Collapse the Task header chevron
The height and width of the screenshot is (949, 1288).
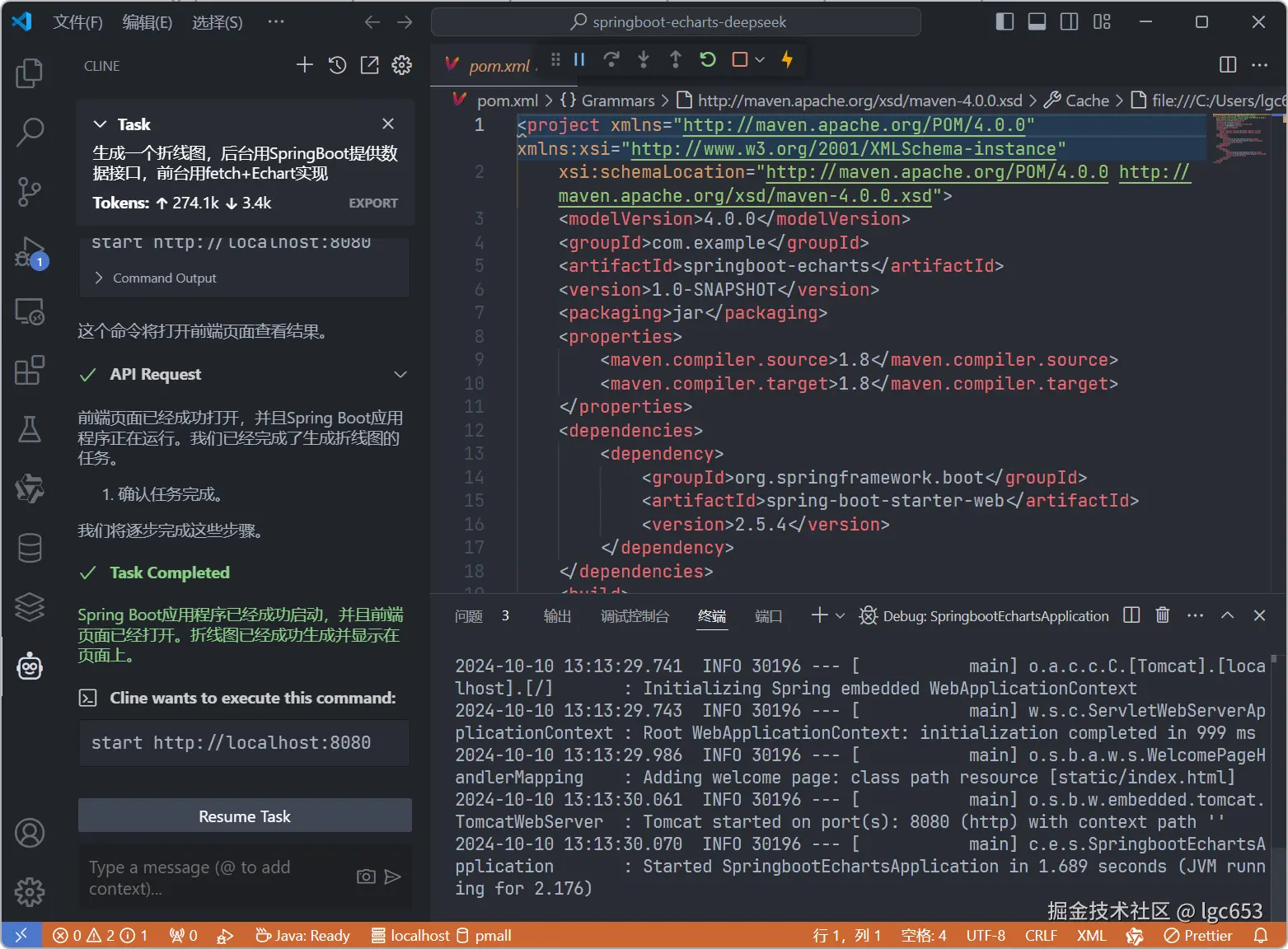101,124
